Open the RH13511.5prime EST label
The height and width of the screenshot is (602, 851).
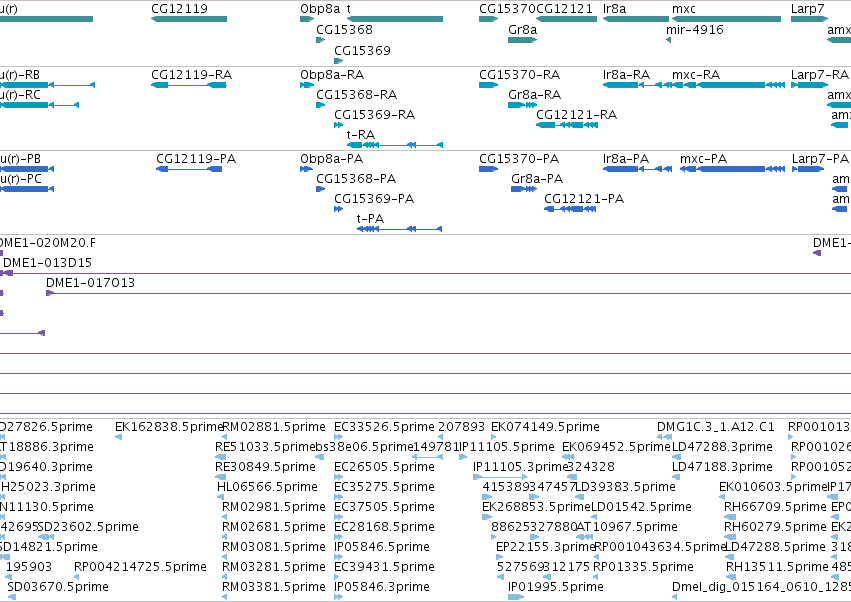pos(777,567)
